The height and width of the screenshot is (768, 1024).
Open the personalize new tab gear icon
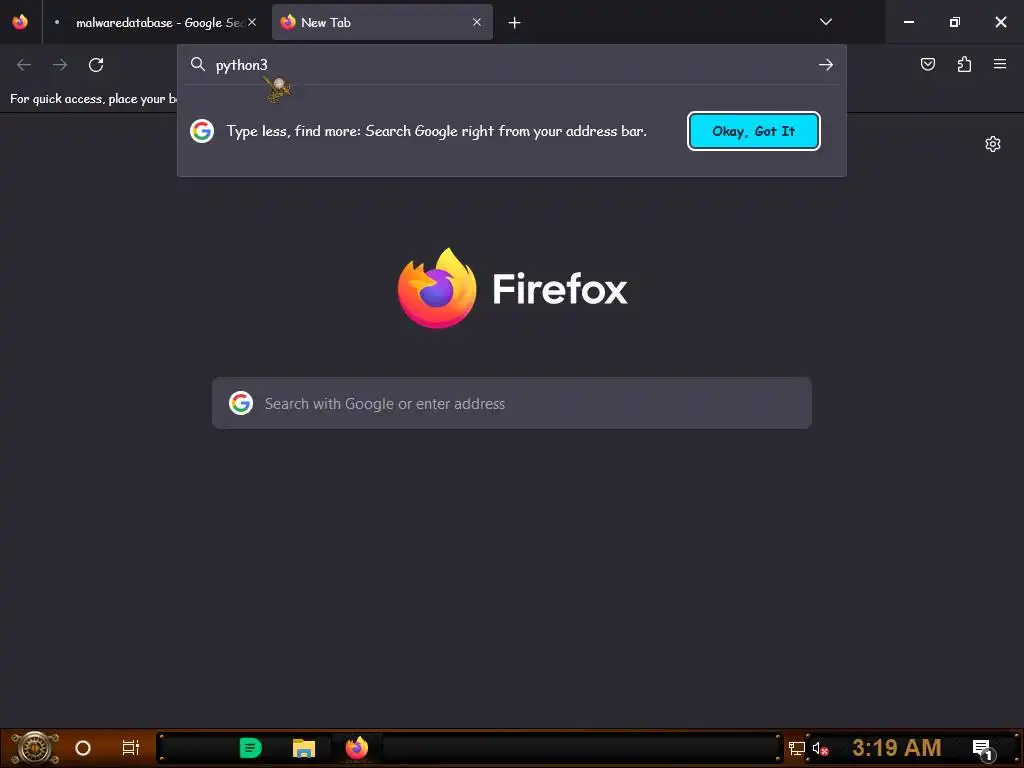[993, 144]
